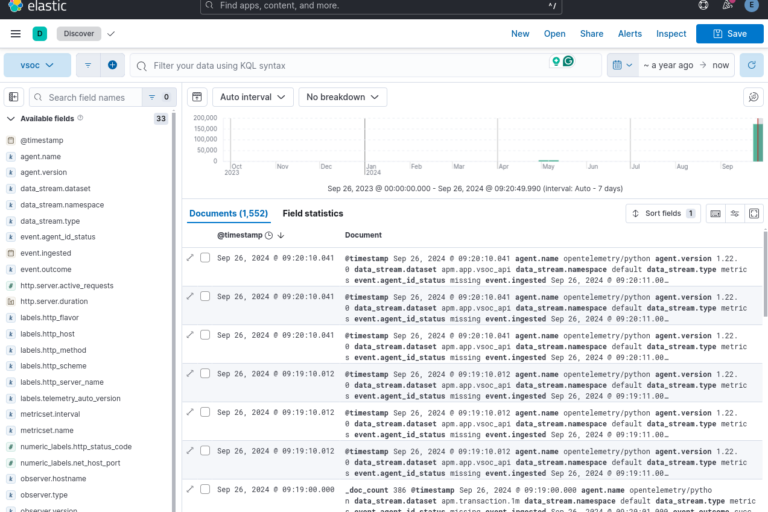The height and width of the screenshot is (512, 768).
Task: Expand the document row at 09:19:00.000
Action: click(x=190, y=489)
